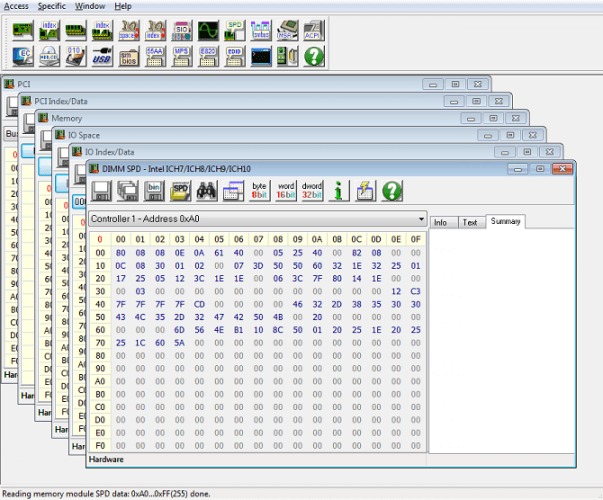This screenshot has height=500, width=603.
Task: Open the SMBIOS viewer icon
Action: click(x=129, y=56)
